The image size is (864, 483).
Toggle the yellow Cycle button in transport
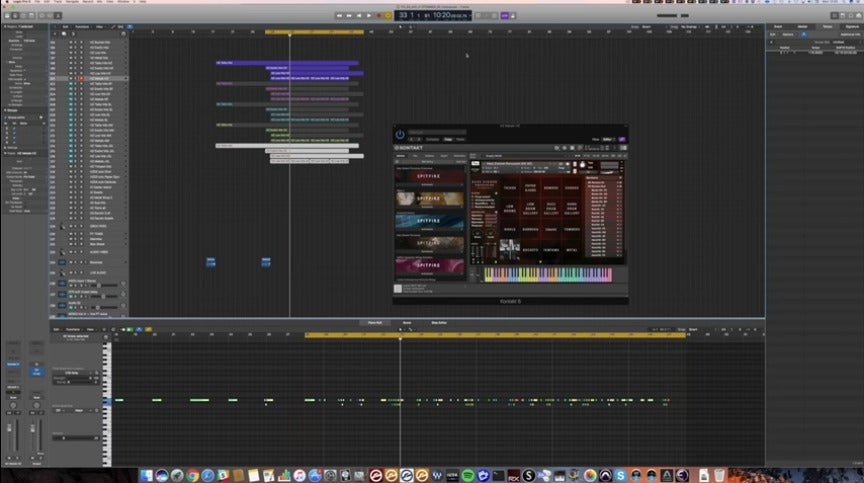coord(388,15)
